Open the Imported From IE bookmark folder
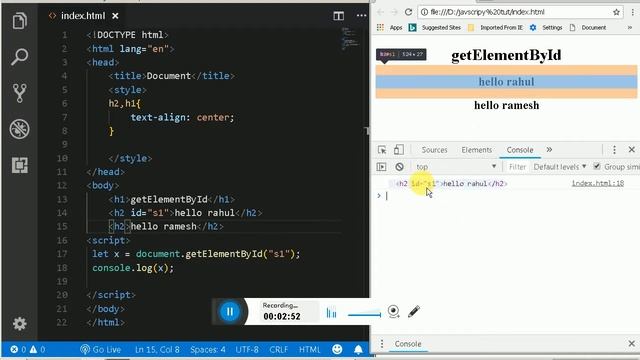 496,28
